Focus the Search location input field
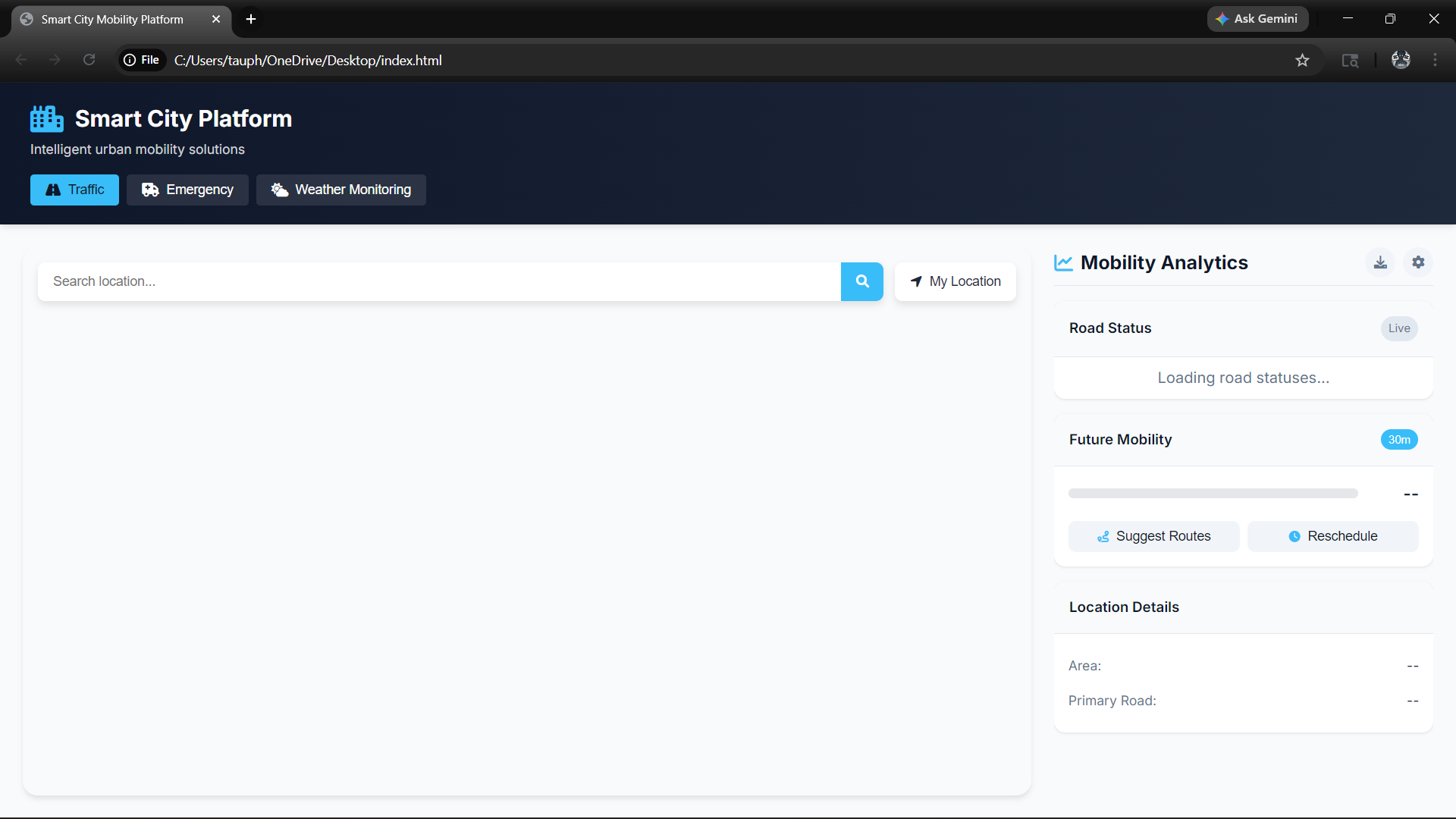 pos(438,281)
